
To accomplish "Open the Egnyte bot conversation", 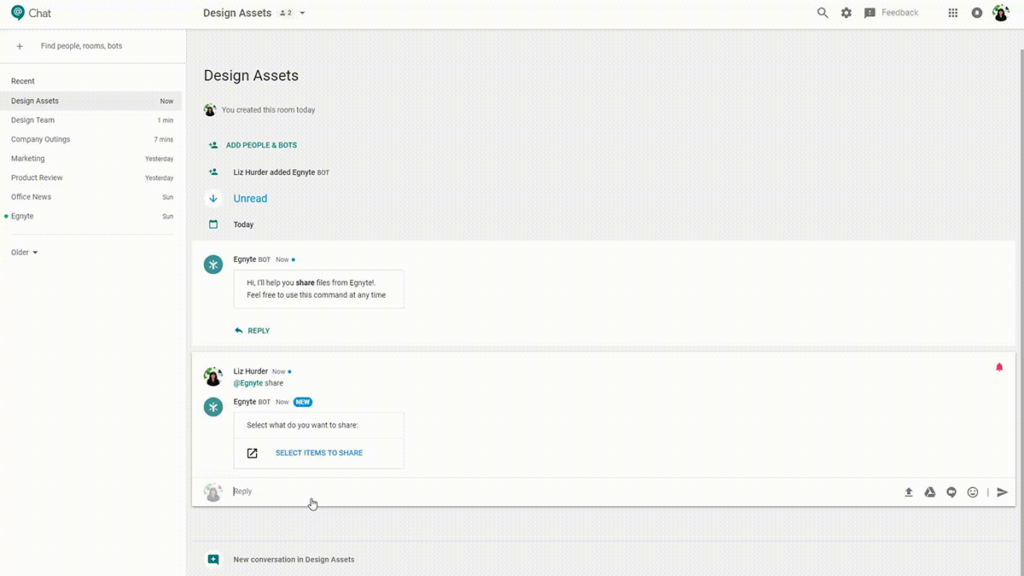I will pyautogui.click(x=22, y=216).
